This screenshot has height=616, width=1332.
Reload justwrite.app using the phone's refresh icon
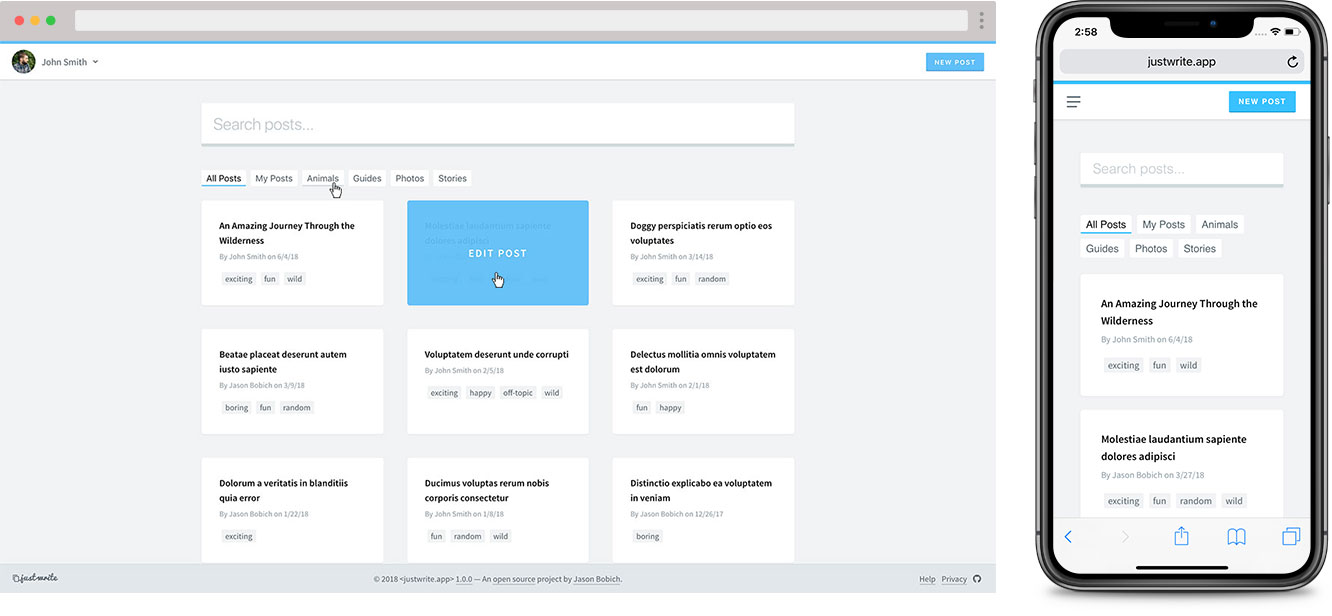(x=1293, y=61)
